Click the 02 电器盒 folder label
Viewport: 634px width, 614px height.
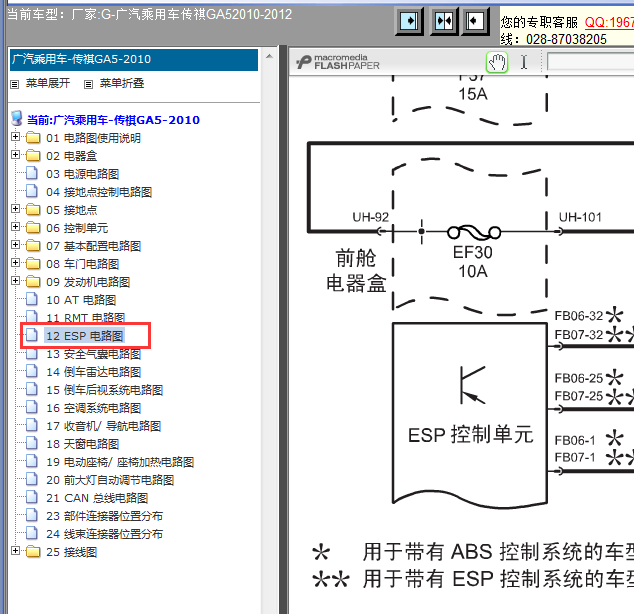[x=72, y=156]
